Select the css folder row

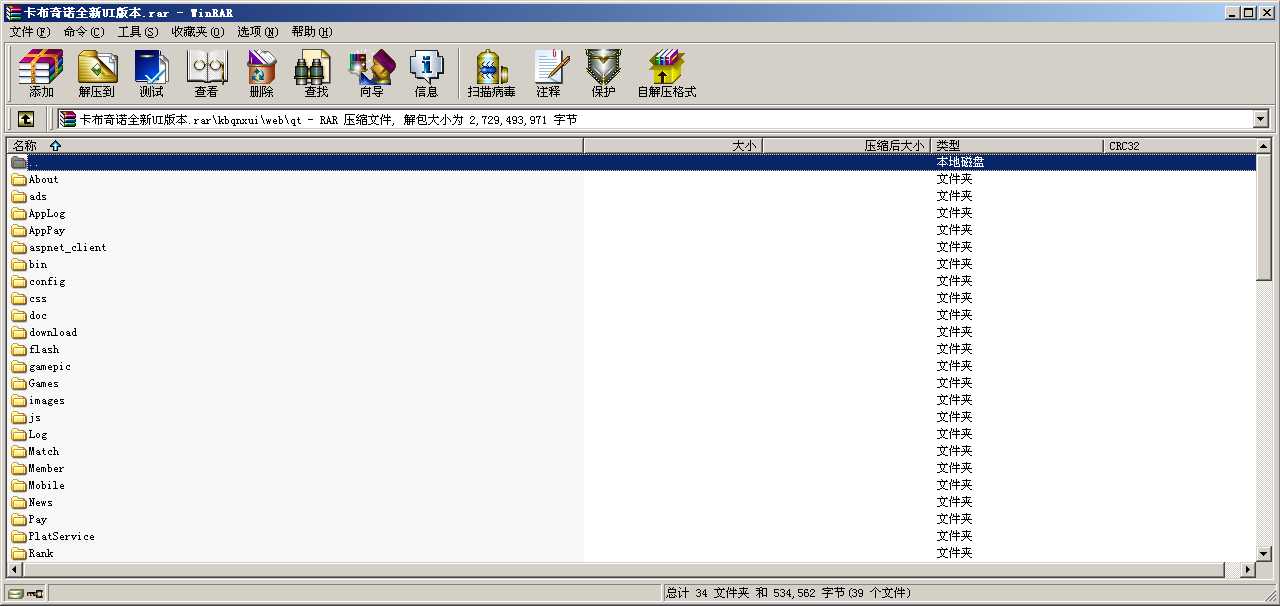click(x=632, y=299)
